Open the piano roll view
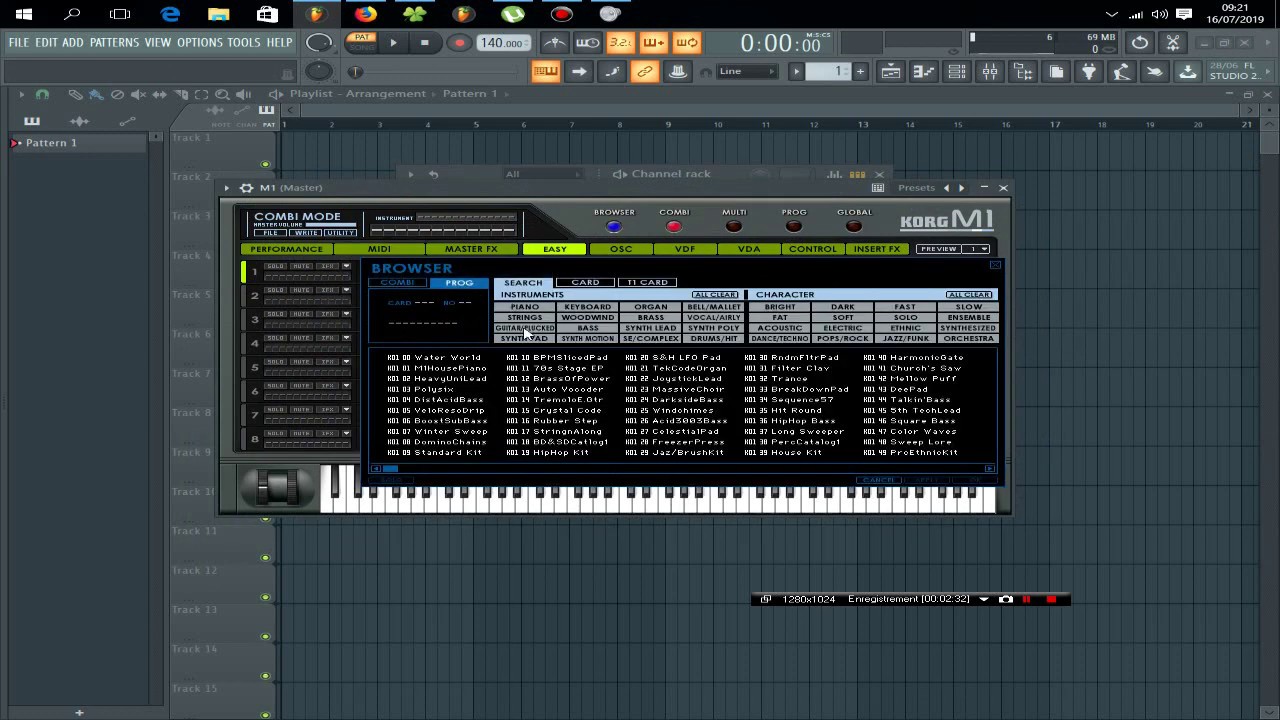Screen dimensions: 1280x720 click(x=924, y=71)
